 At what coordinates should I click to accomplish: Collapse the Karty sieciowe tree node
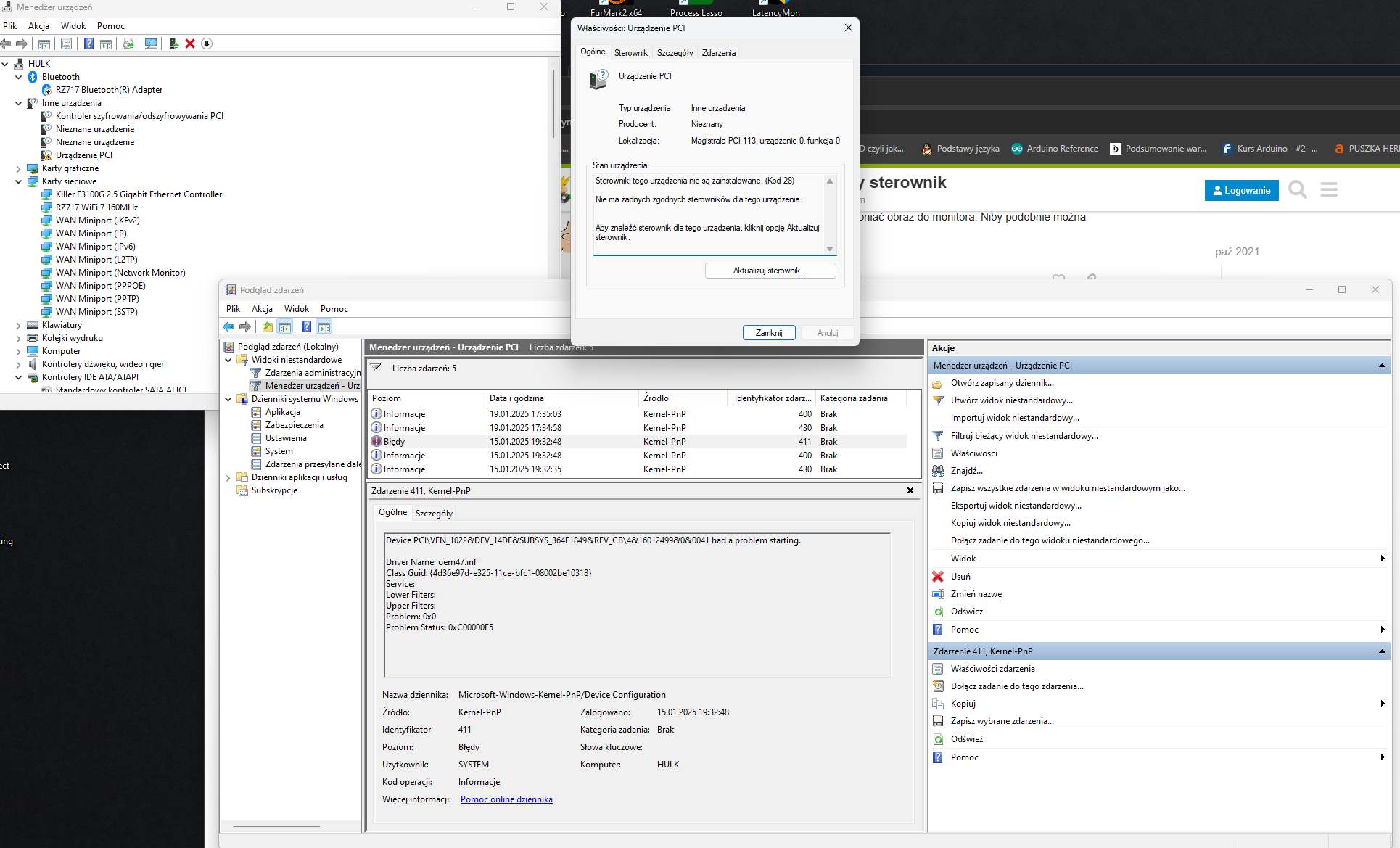click(x=19, y=181)
